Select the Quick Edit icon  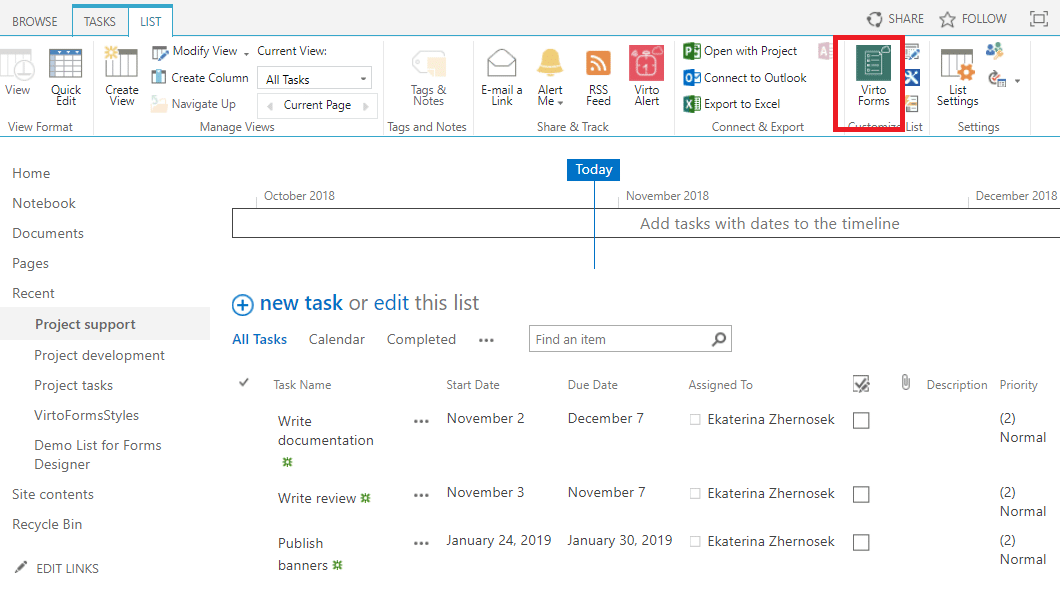(x=66, y=75)
